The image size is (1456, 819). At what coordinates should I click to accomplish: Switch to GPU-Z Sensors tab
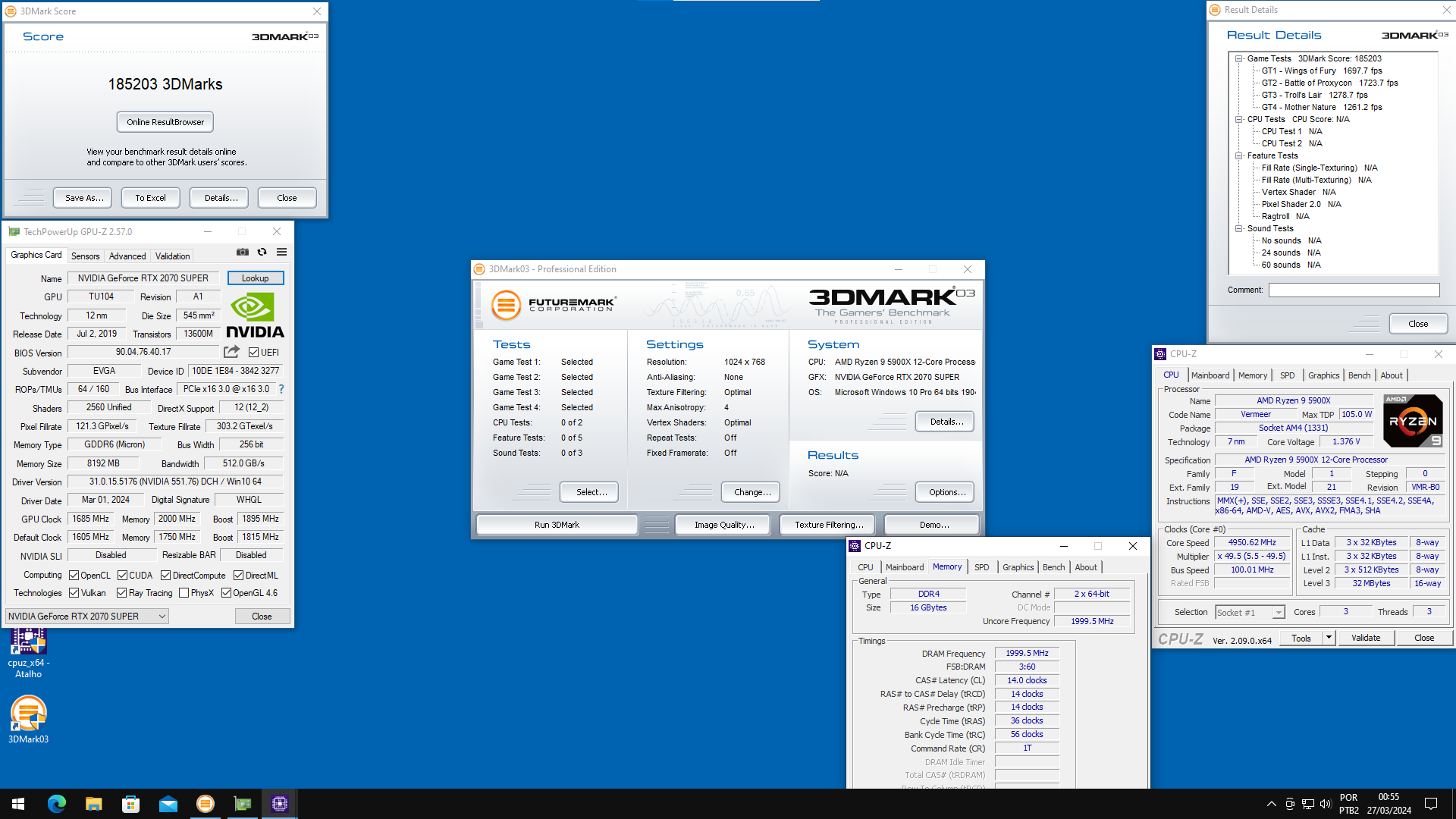coord(85,256)
